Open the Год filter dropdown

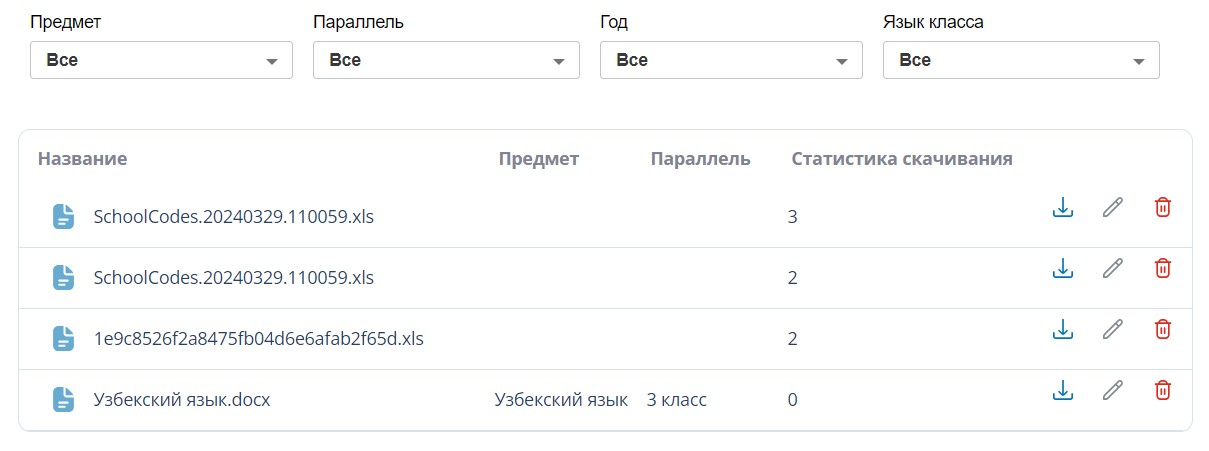(x=731, y=60)
